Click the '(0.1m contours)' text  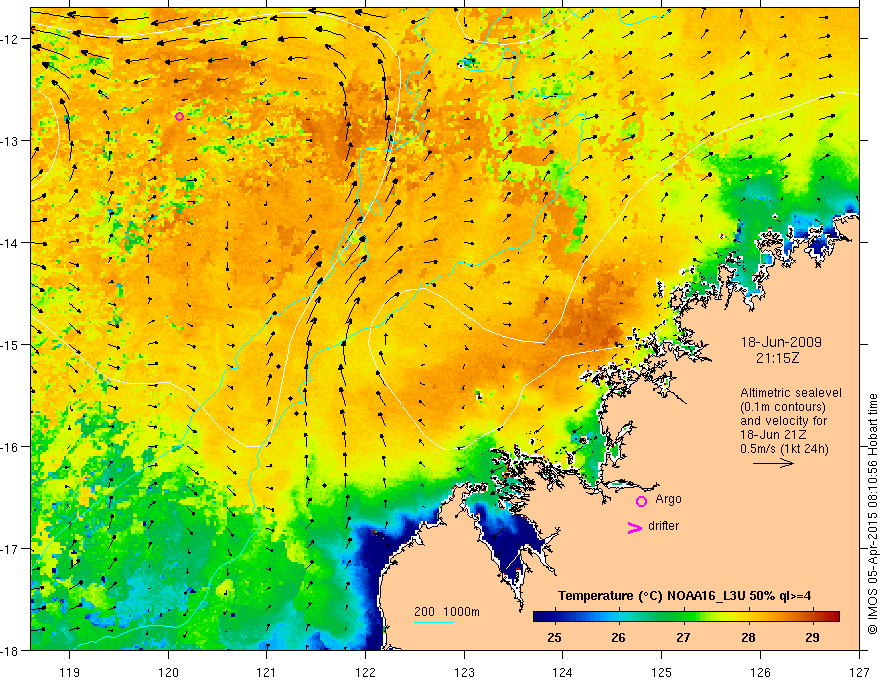click(x=783, y=407)
